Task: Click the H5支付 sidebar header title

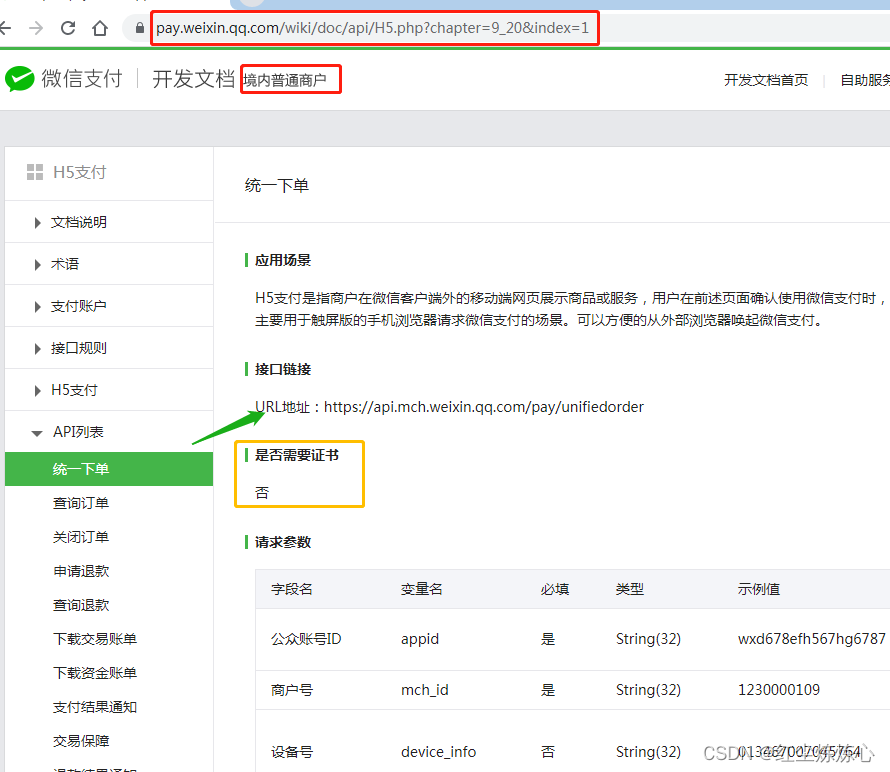Action: [79, 172]
